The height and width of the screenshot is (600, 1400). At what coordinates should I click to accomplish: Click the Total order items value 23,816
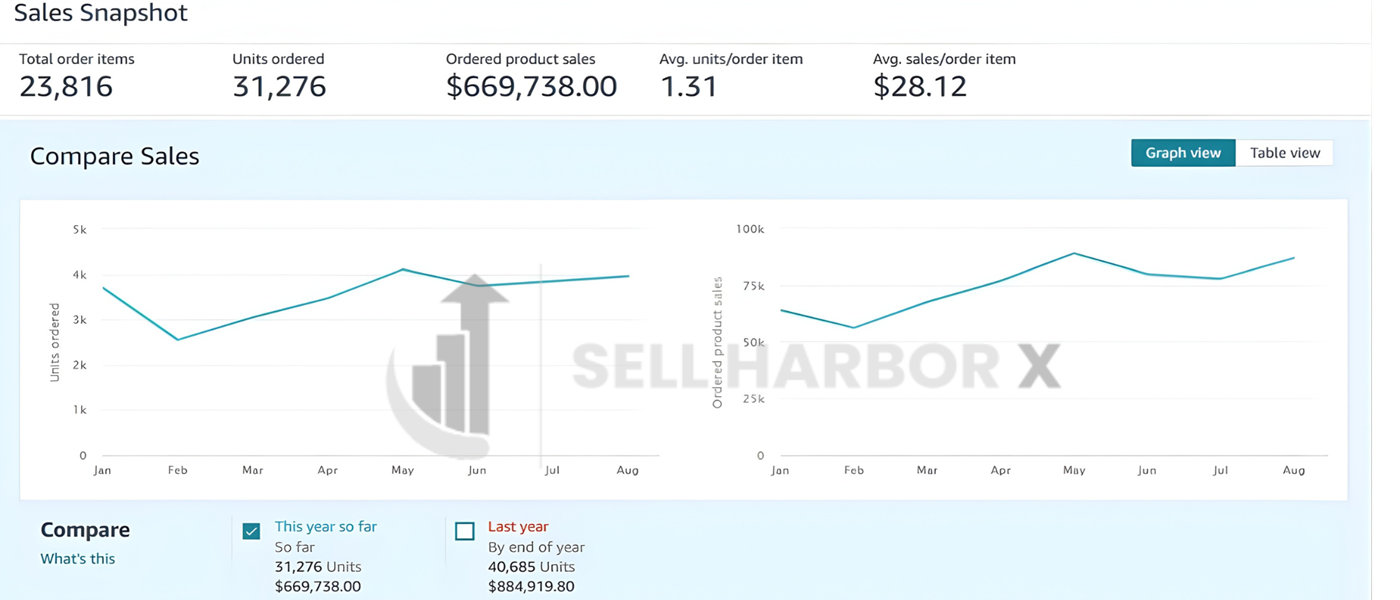coord(66,87)
